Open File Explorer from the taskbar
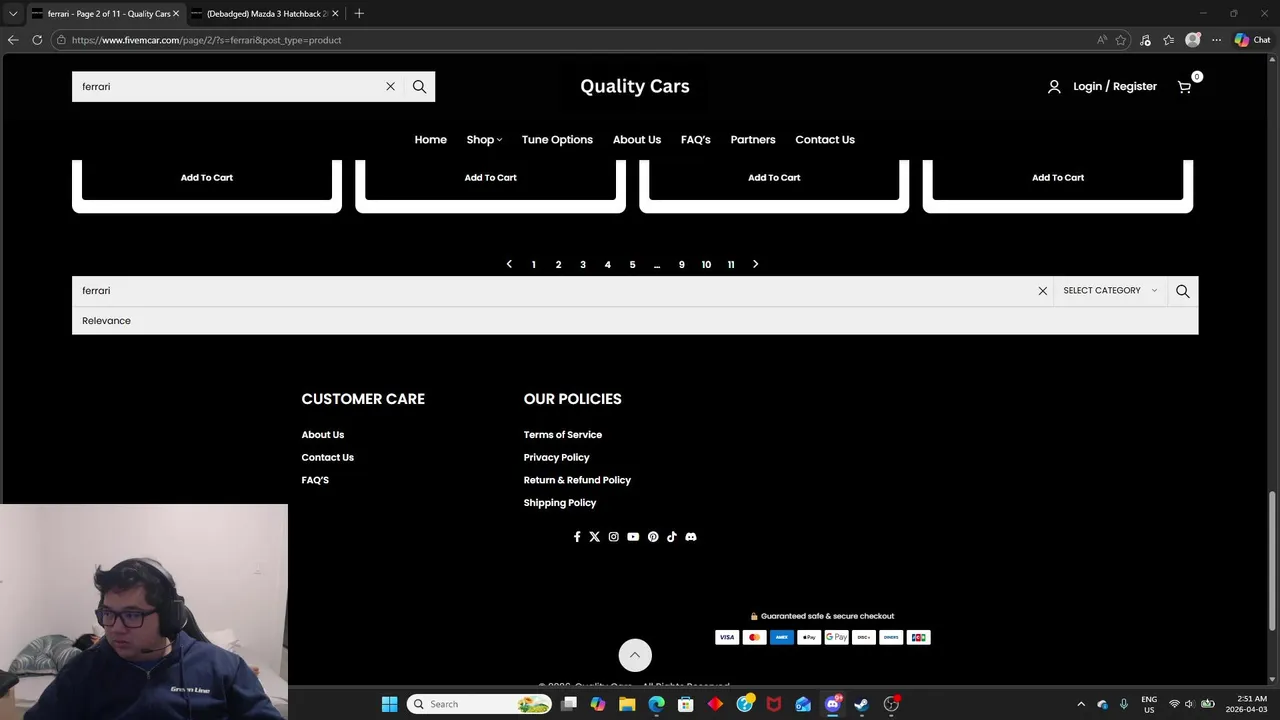This screenshot has height=720, width=1280. click(x=627, y=704)
